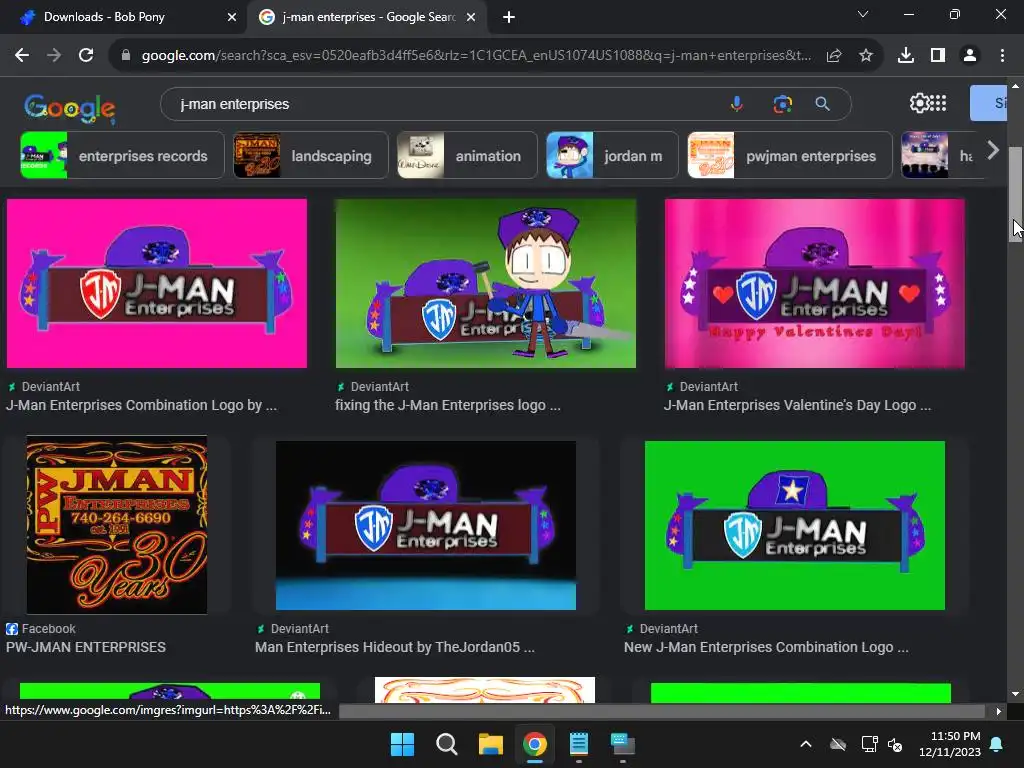The width and height of the screenshot is (1024, 768).
Task: Open Chrome downloads icon
Action: [x=906, y=56]
